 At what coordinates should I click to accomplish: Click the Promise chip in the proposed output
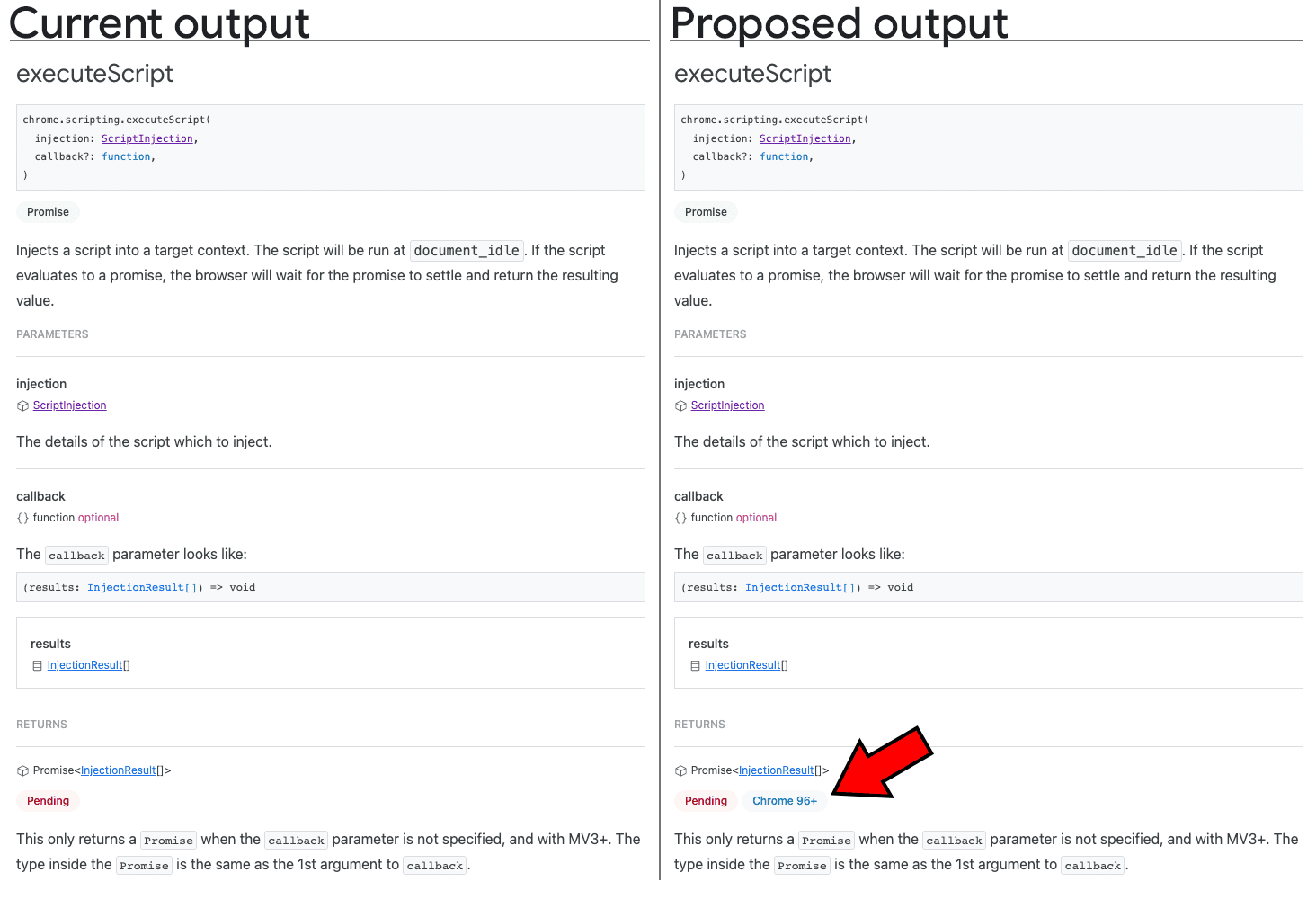point(706,211)
